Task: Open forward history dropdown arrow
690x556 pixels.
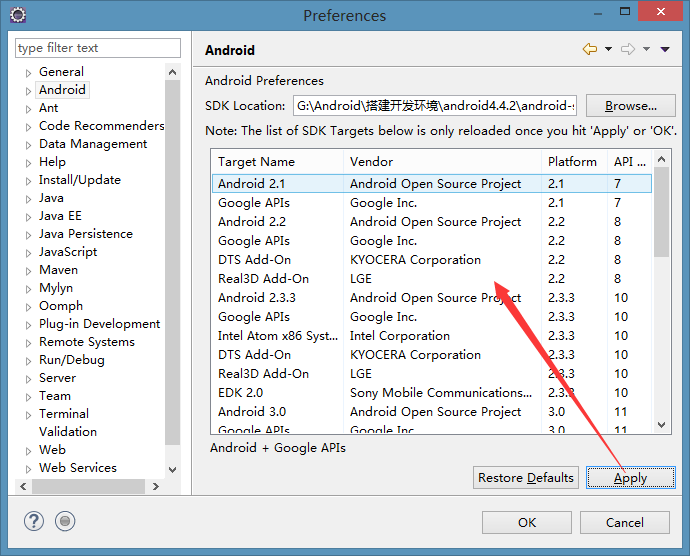Action: tap(646, 49)
